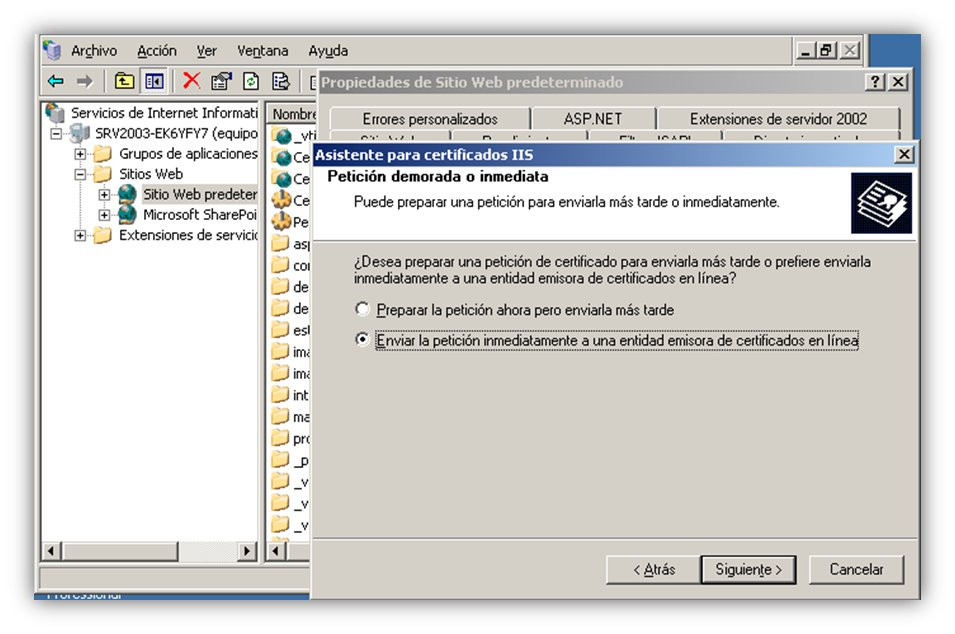Click the globe icon of Sitio Web predeterminado
The height and width of the screenshot is (634, 955).
pyautogui.click(x=127, y=194)
